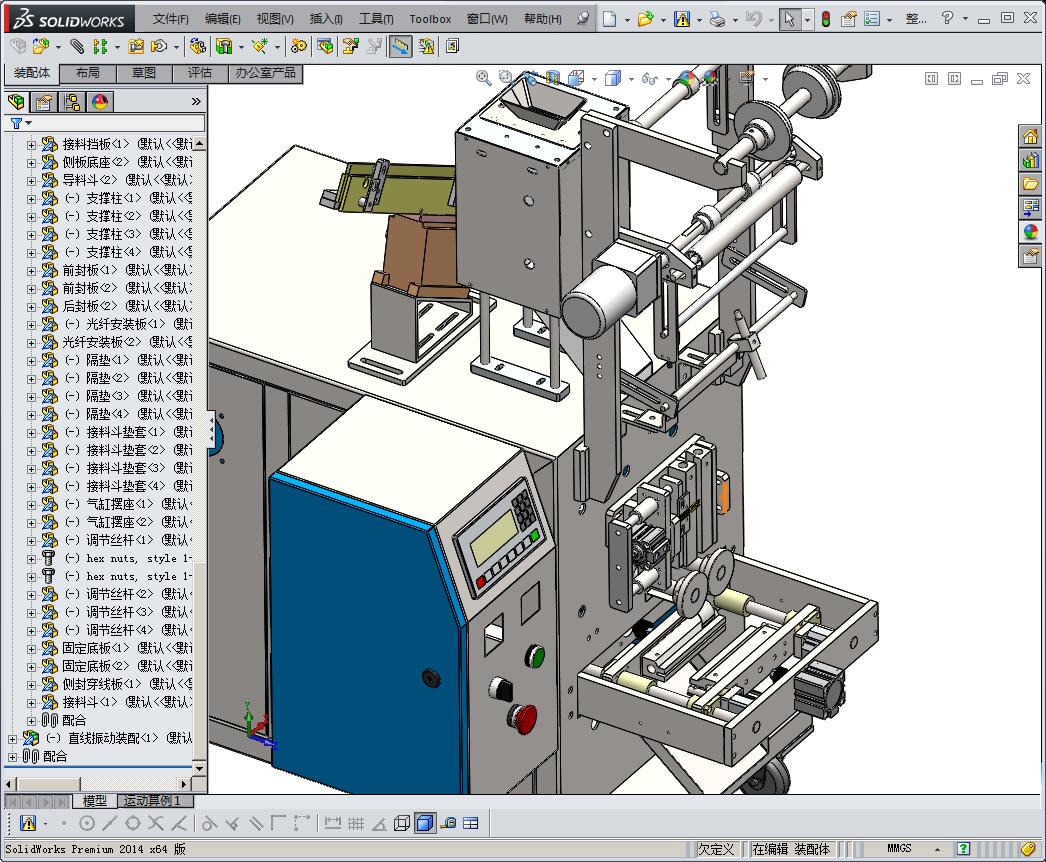Open the 工具(T) menu

coord(376,19)
